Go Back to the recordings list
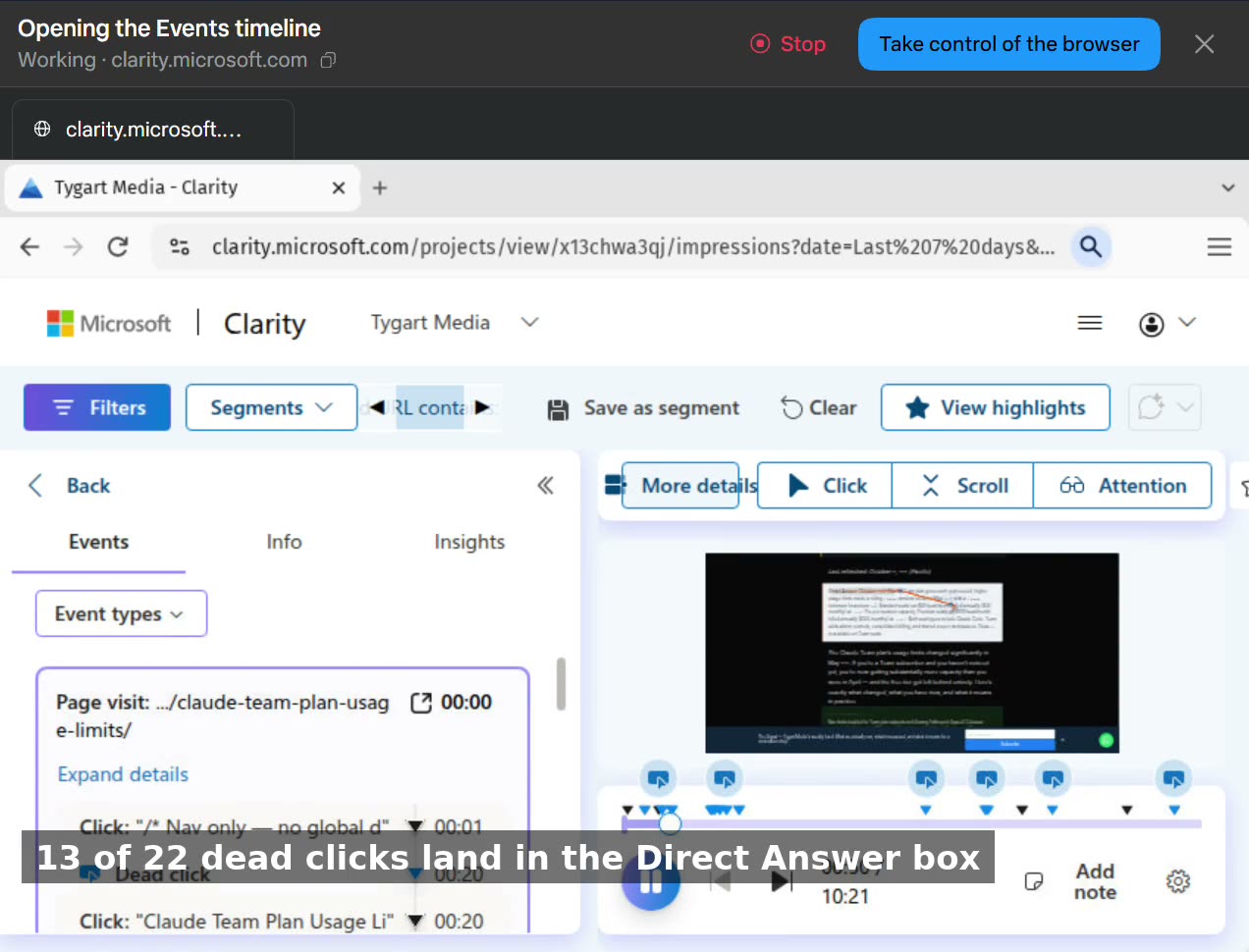Screen dimensions: 1249x952 (70, 486)
